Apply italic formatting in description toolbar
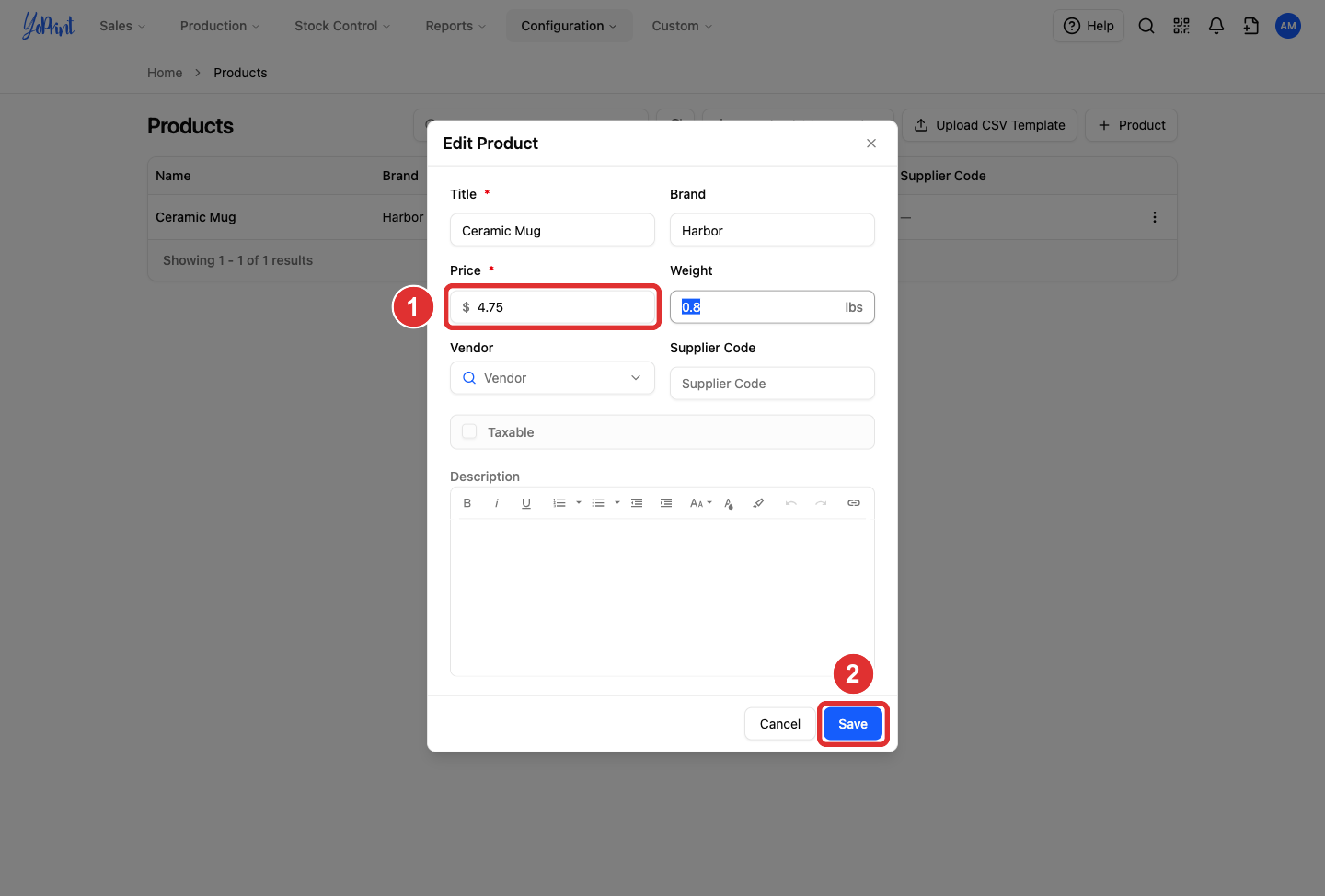This screenshot has height=896, width=1325. coord(497,503)
